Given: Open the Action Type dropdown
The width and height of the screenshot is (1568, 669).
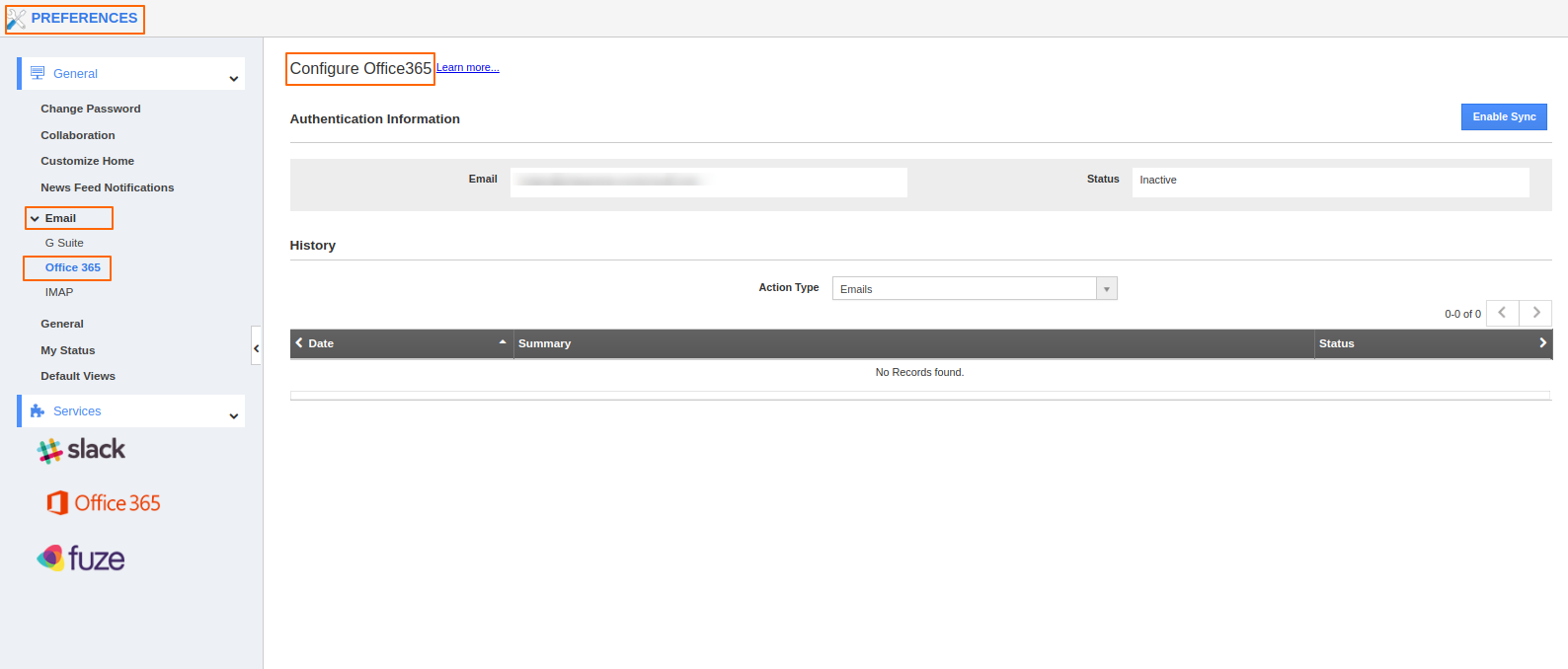Looking at the screenshot, I should (975, 288).
